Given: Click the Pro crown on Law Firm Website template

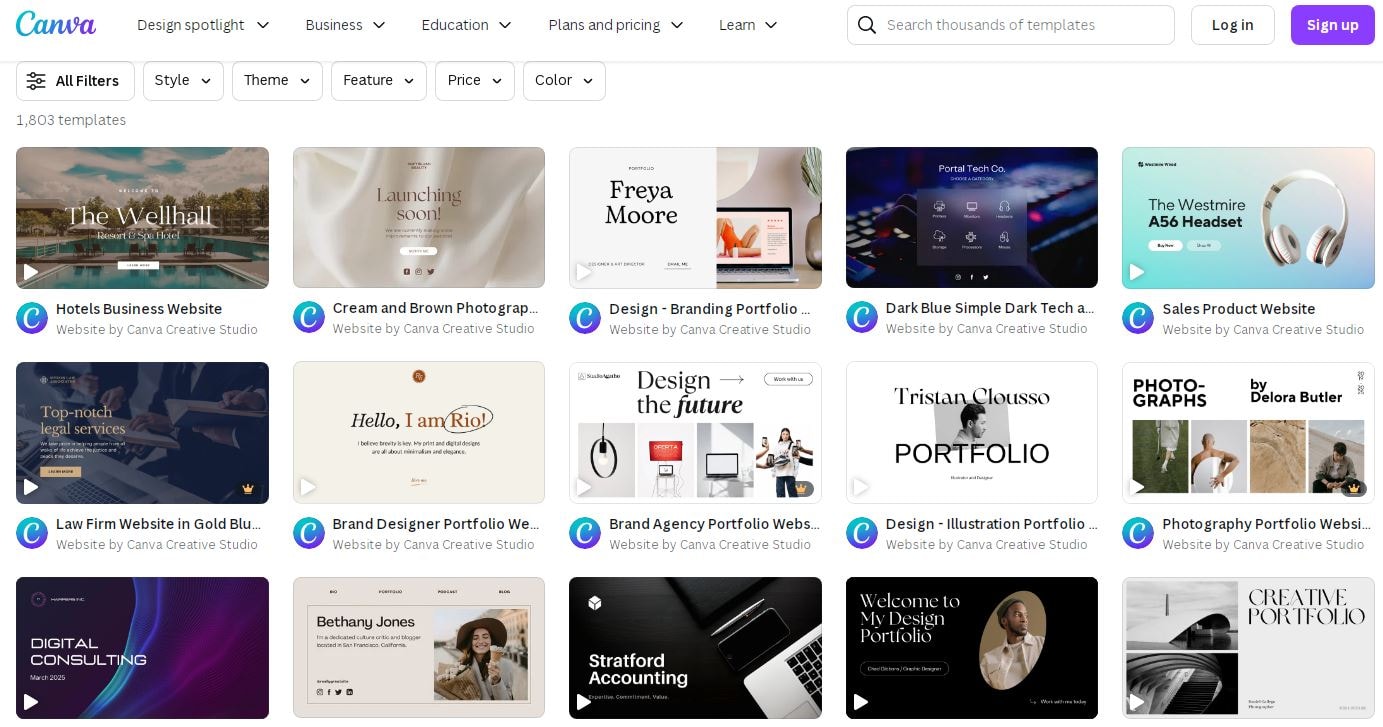Looking at the screenshot, I should click(x=247, y=489).
